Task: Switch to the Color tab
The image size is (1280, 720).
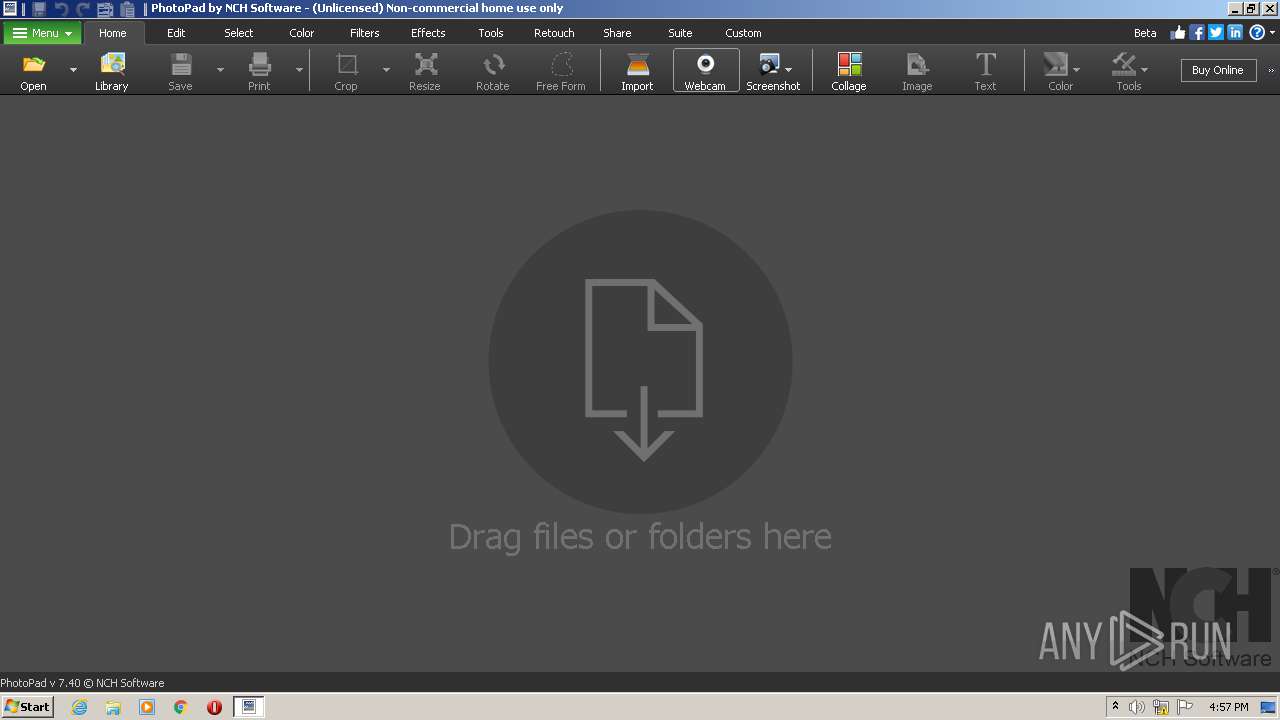Action: [302, 33]
